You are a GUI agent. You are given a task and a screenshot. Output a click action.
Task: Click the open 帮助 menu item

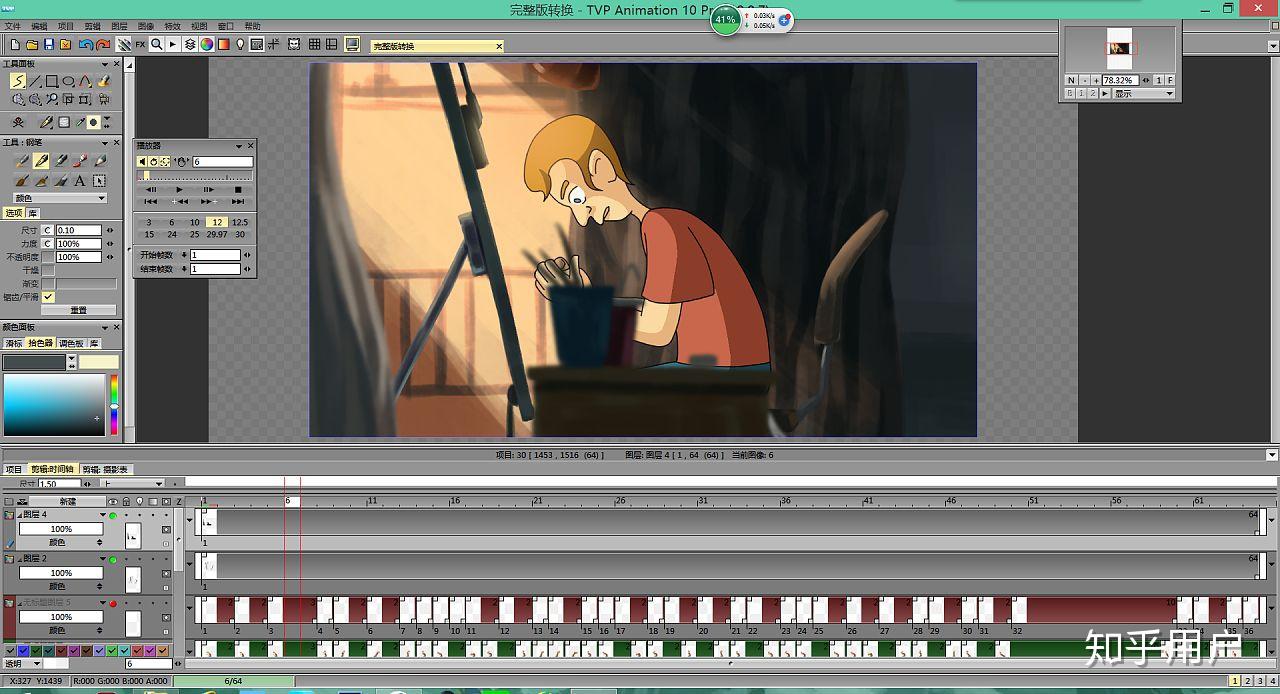[252, 26]
